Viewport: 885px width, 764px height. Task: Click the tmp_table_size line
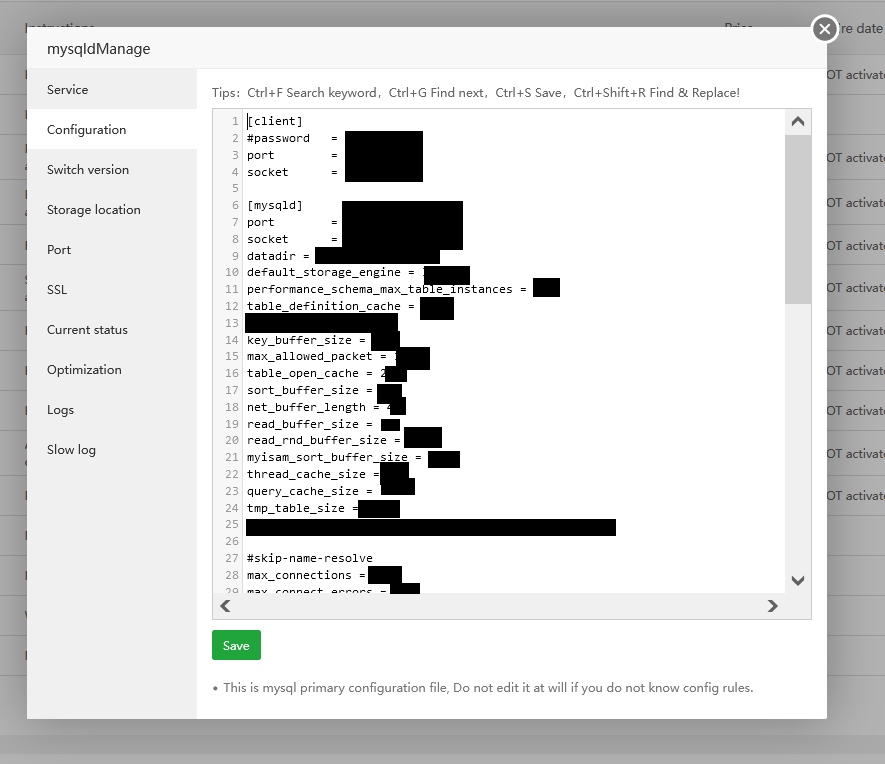(303, 508)
